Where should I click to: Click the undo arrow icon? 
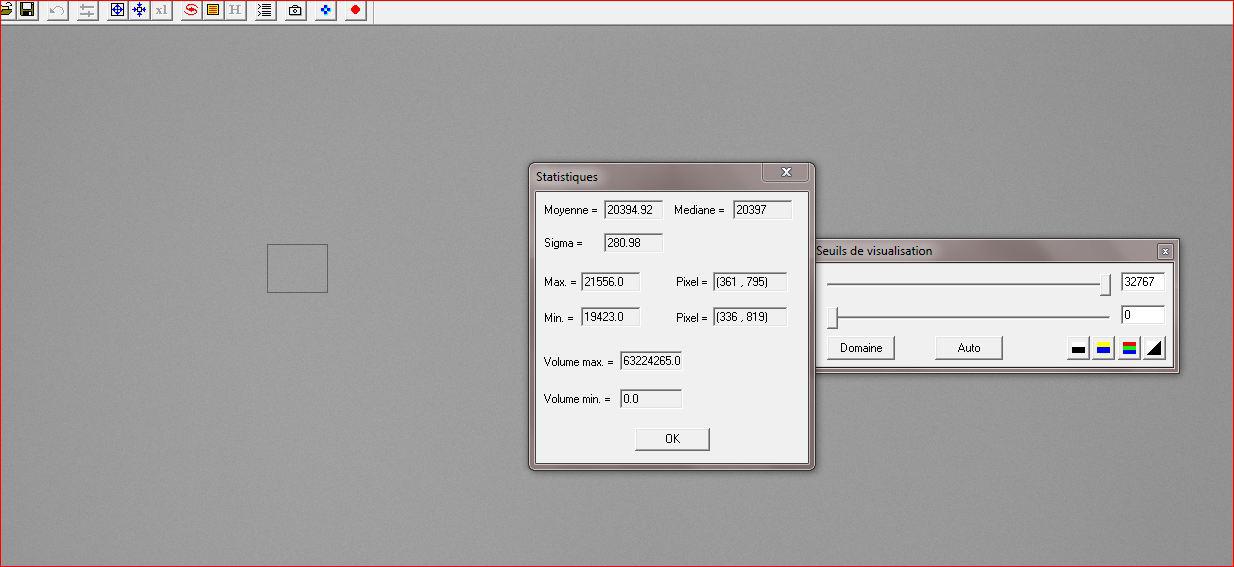point(57,10)
